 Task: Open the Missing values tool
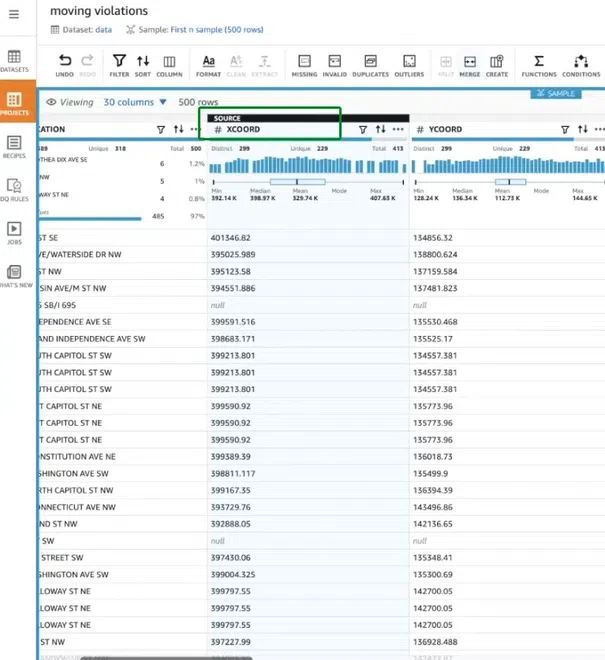coord(304,65)
